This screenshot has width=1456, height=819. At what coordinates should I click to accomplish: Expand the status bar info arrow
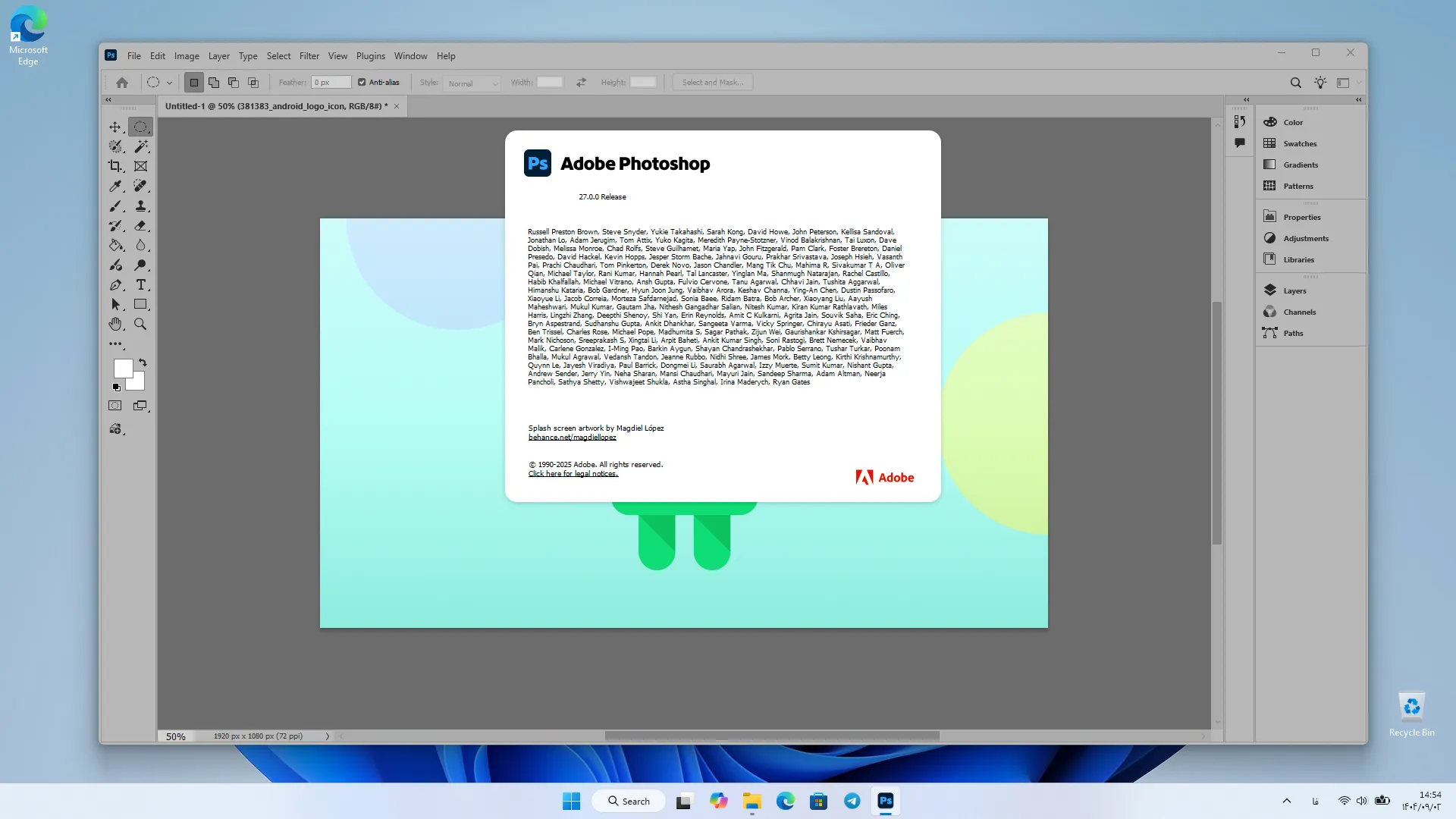coord(328,736)
